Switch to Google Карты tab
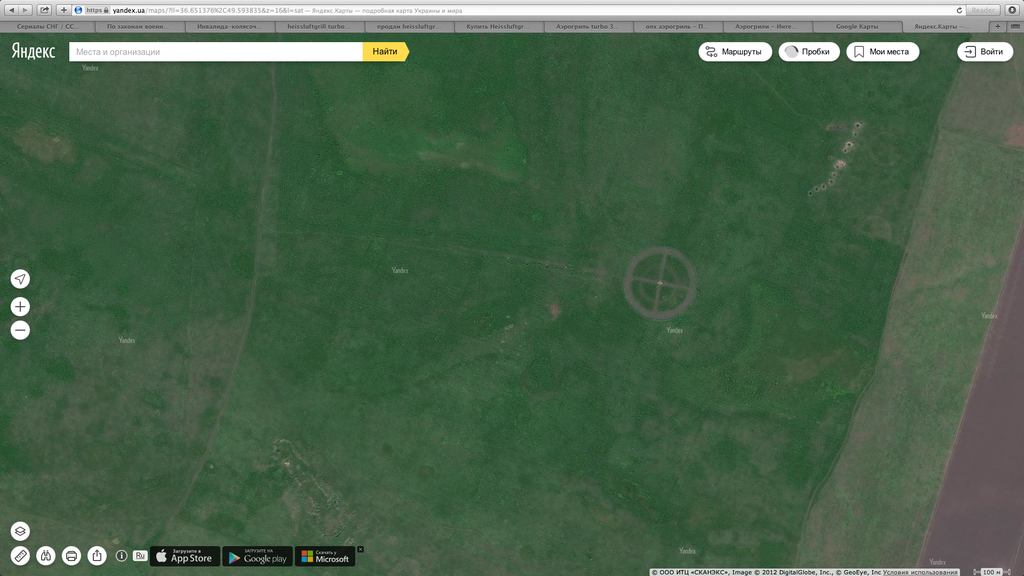Viewport: 1024px width, 576px height. pyautogui.click(x=857, y=26)
